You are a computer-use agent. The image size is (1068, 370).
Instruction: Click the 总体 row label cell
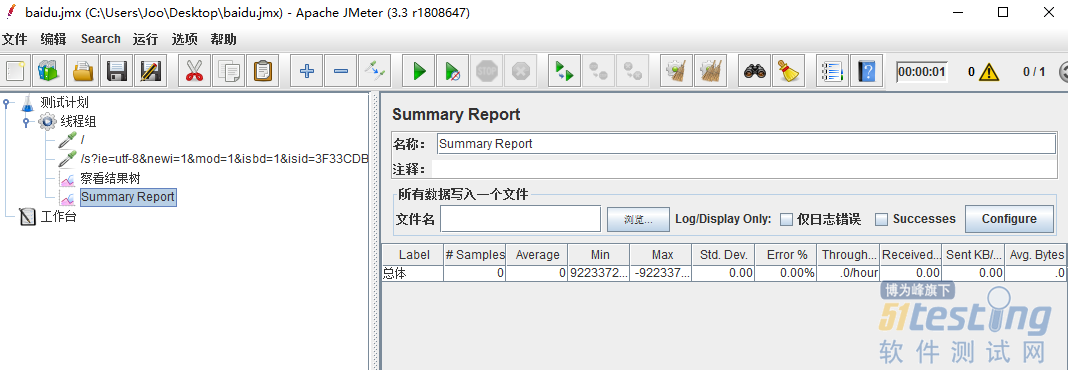tap(413, 273)
